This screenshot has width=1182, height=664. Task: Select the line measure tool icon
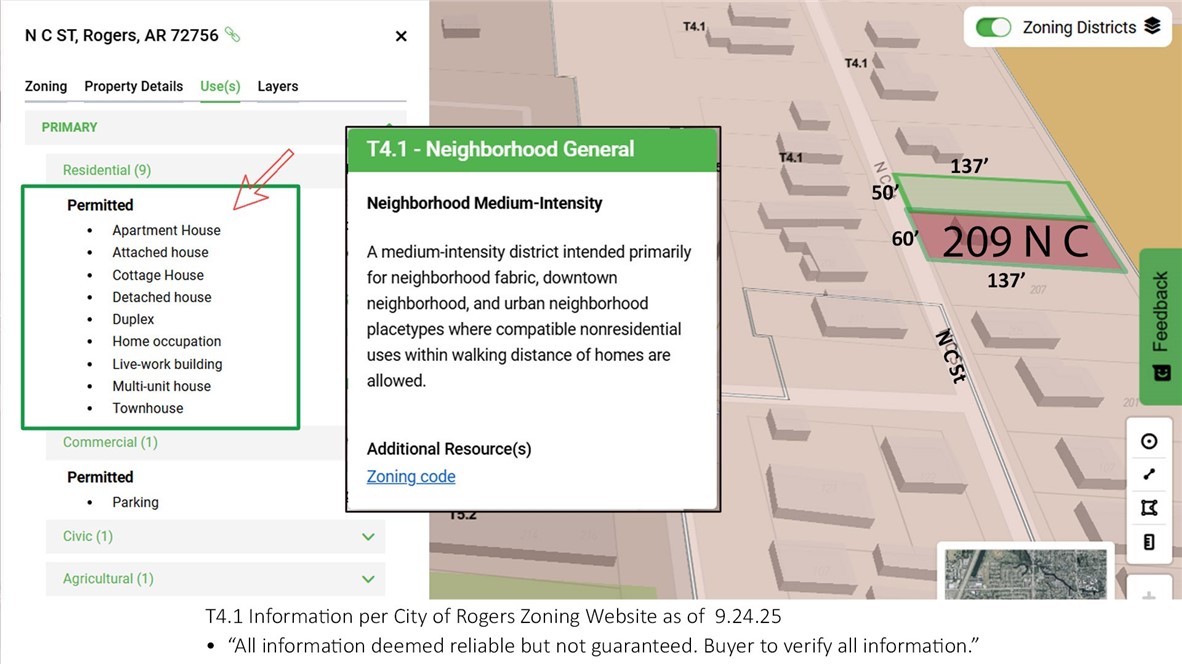[1149, 475]
